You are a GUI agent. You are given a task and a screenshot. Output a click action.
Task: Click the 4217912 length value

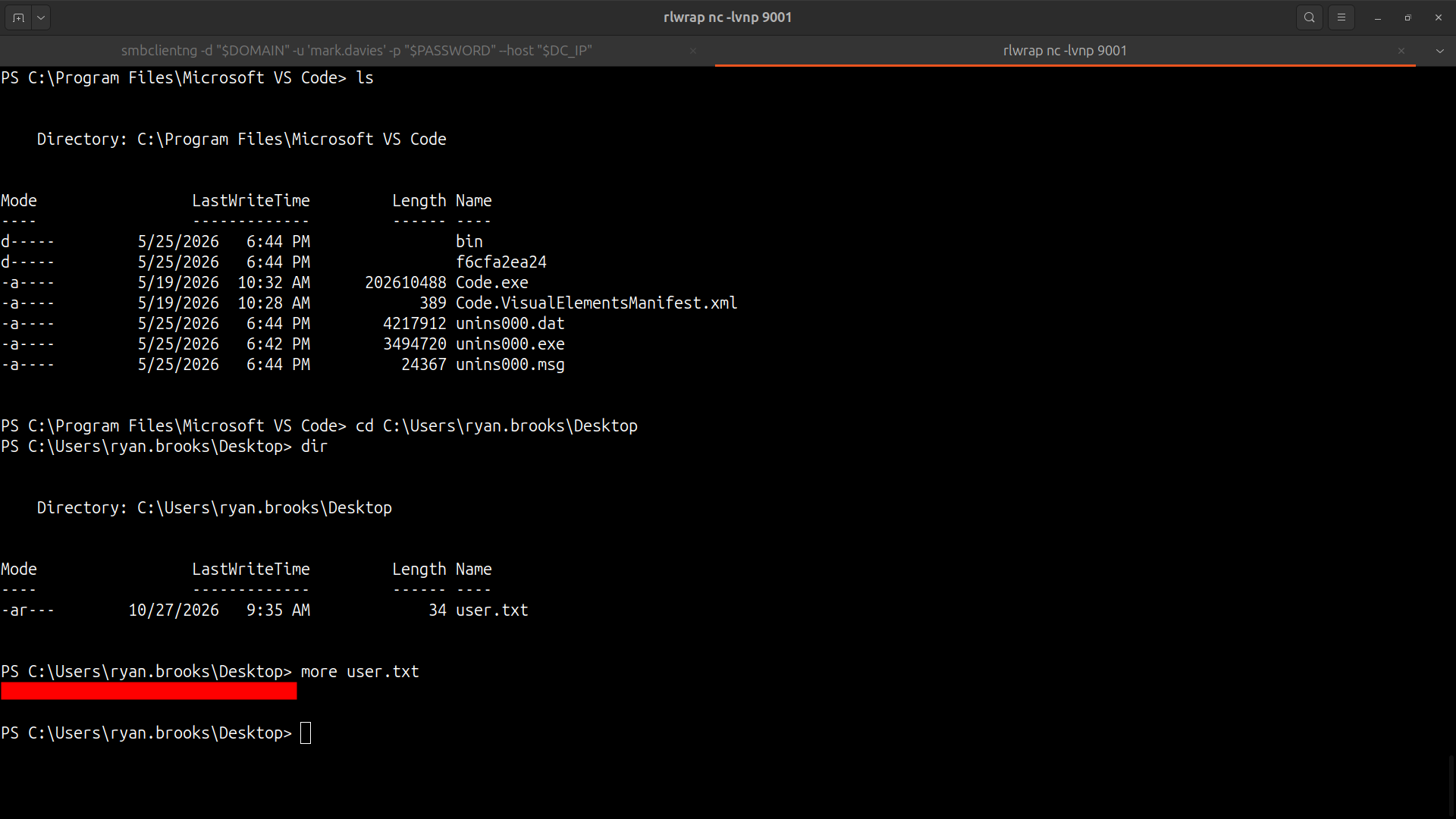pos(415,324)
